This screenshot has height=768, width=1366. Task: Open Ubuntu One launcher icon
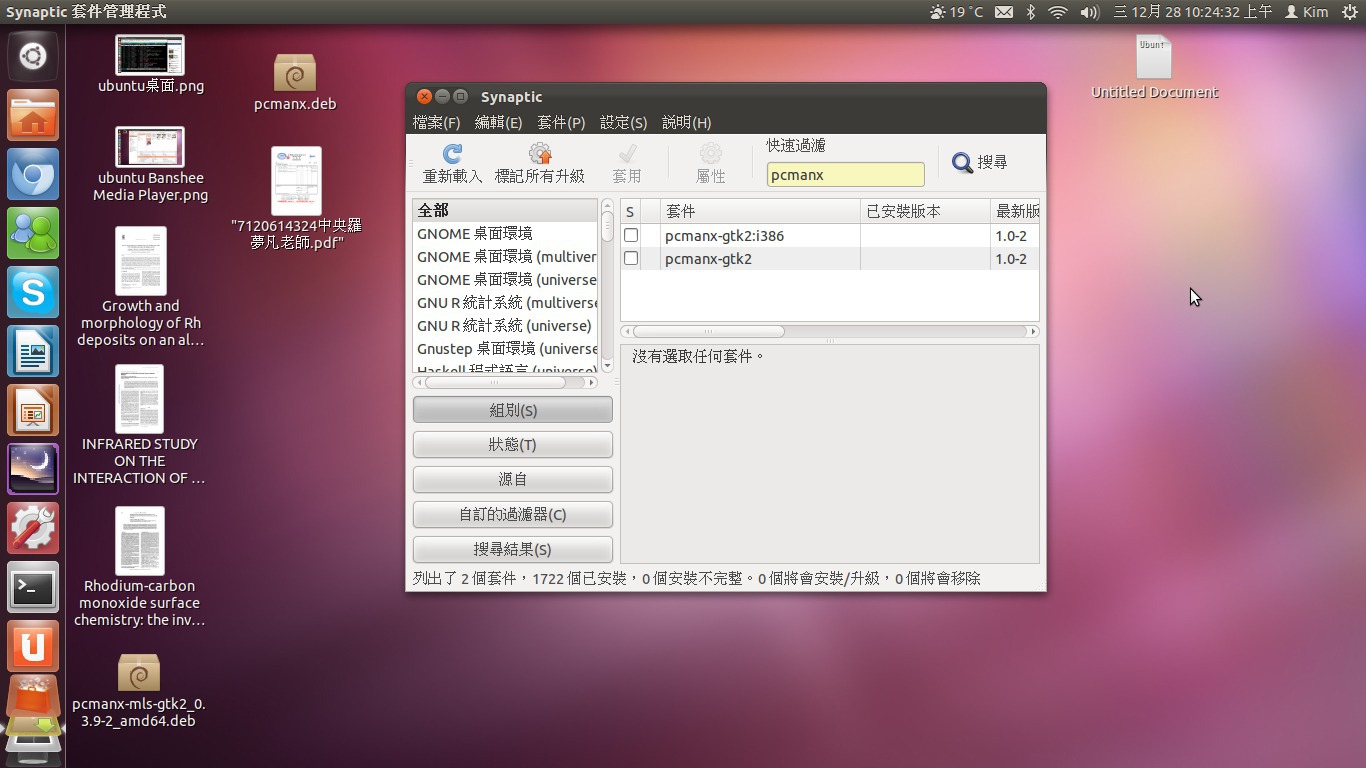tap(33, 647)
